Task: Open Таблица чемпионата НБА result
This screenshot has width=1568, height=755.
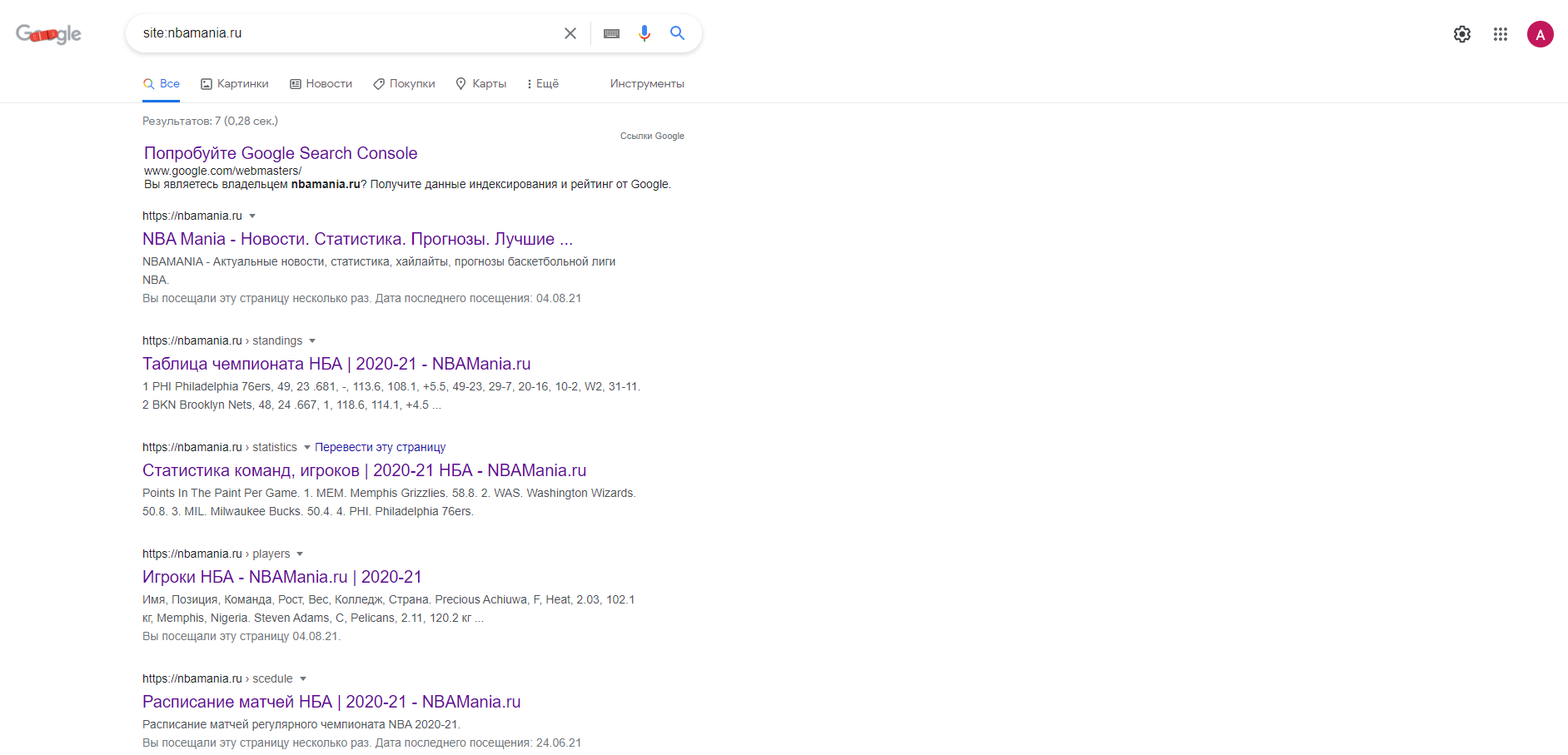Action: [x=336, y=364]
